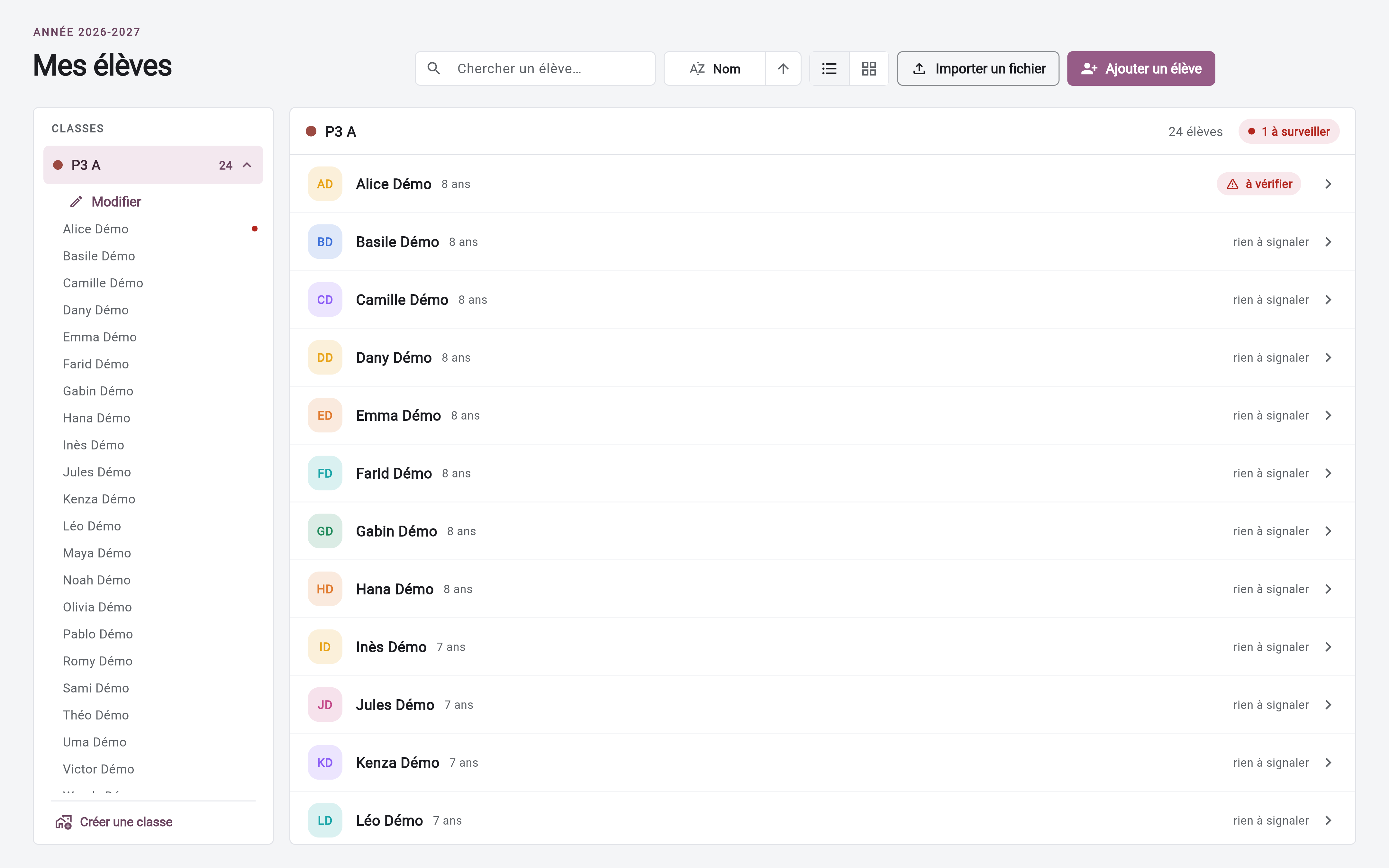Click the à vérifier warning badge
Screen dimensions: 1389x868
point(1259,184)
